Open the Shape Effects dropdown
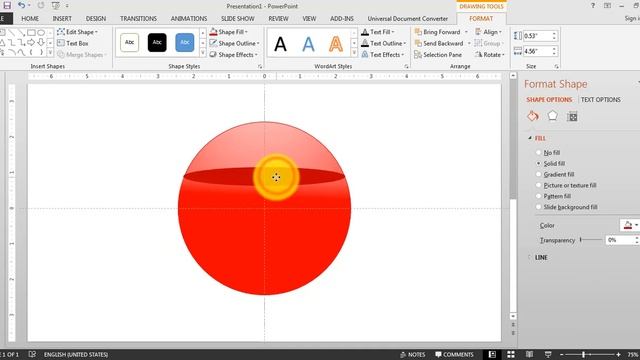This screenshot has width=640, height=360. point(233,55)
